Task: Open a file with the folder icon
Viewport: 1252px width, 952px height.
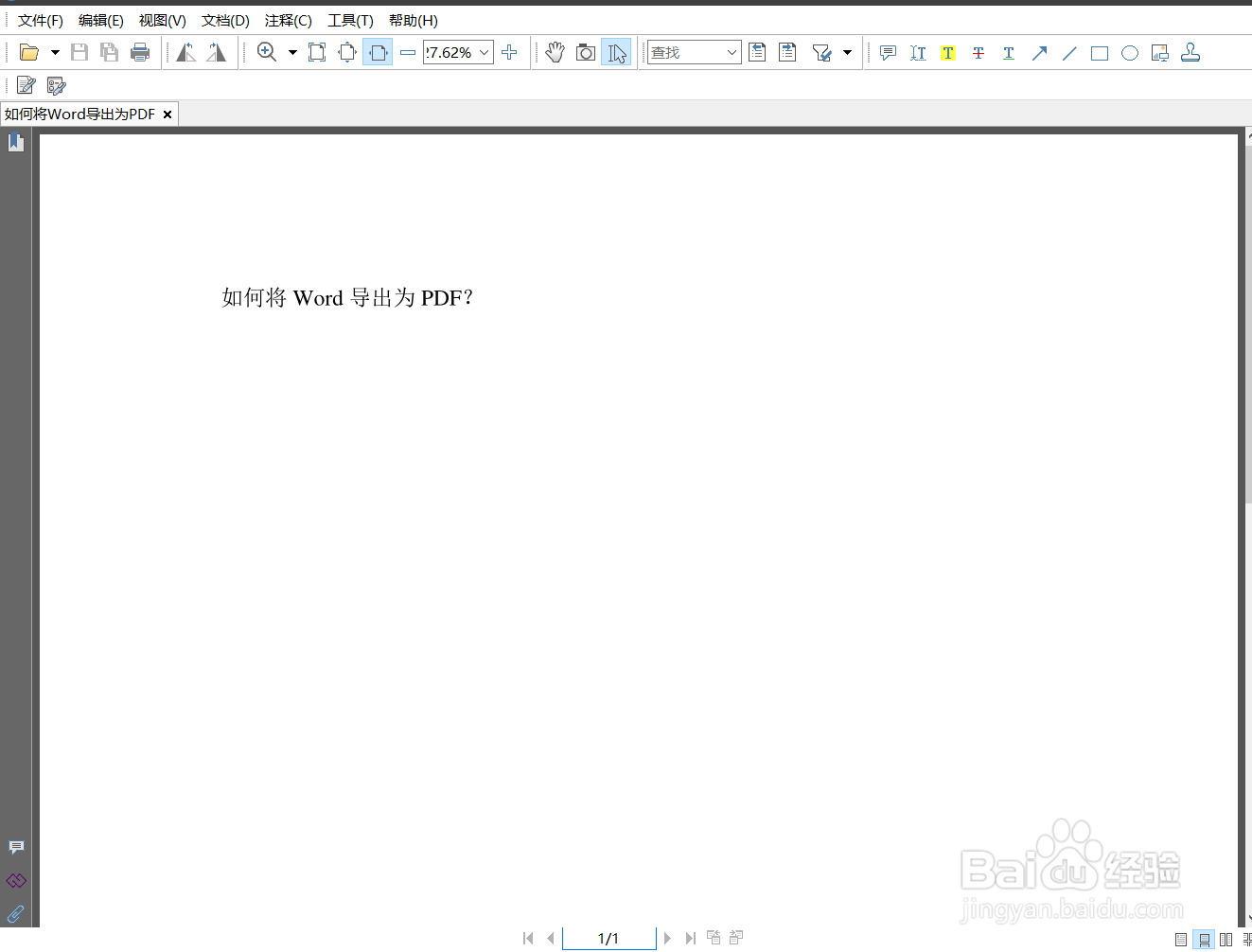Action: click(28, 53)
